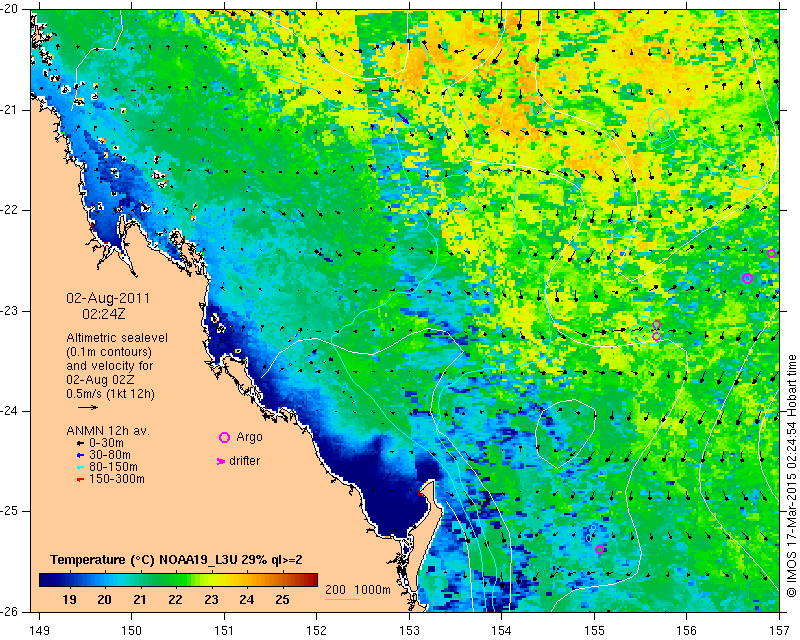Click the colour bar at 19°C dark blue
This screenshot has height=640, width=800.
coord(69,580)
